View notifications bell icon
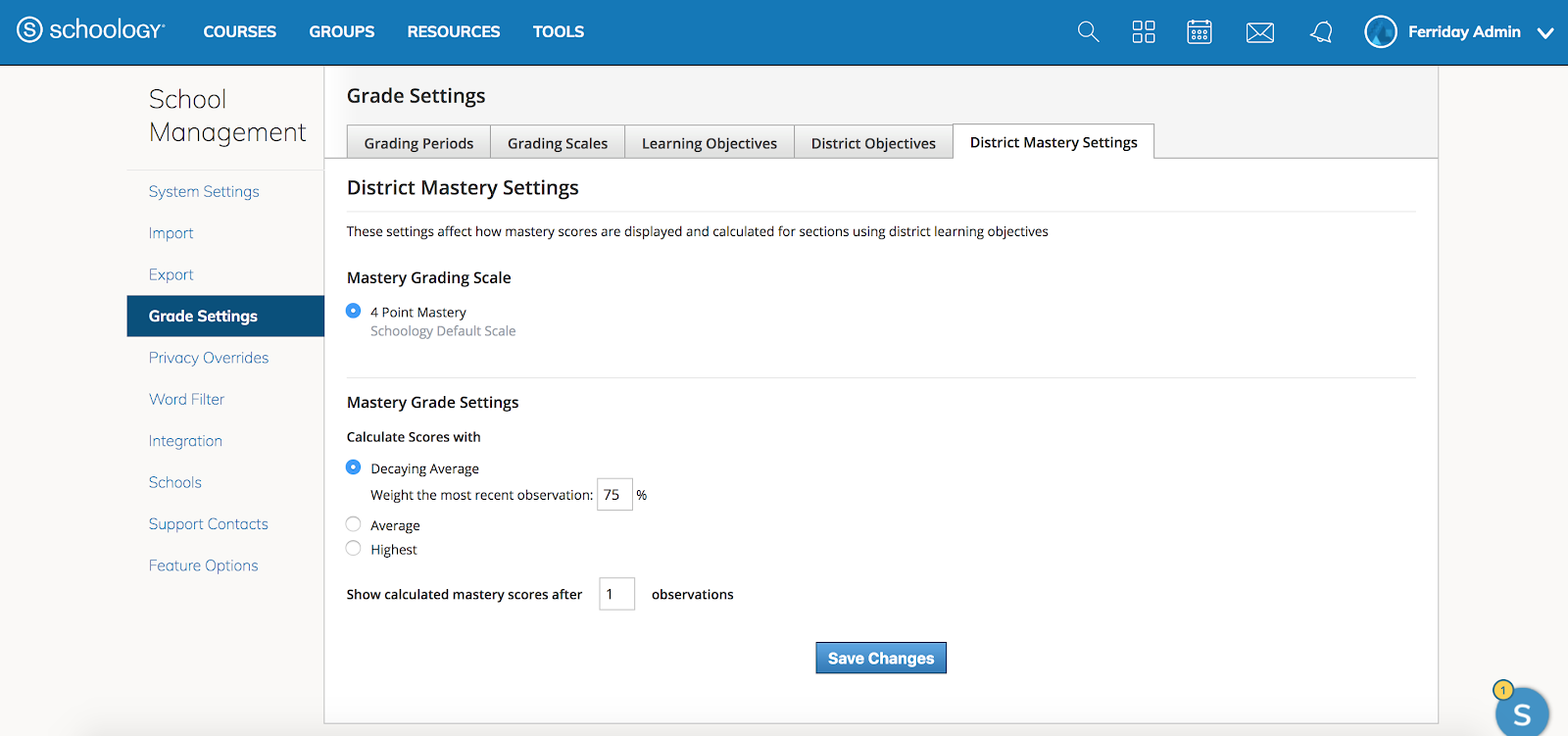The image size is (1568, 736). [1321, 32]
